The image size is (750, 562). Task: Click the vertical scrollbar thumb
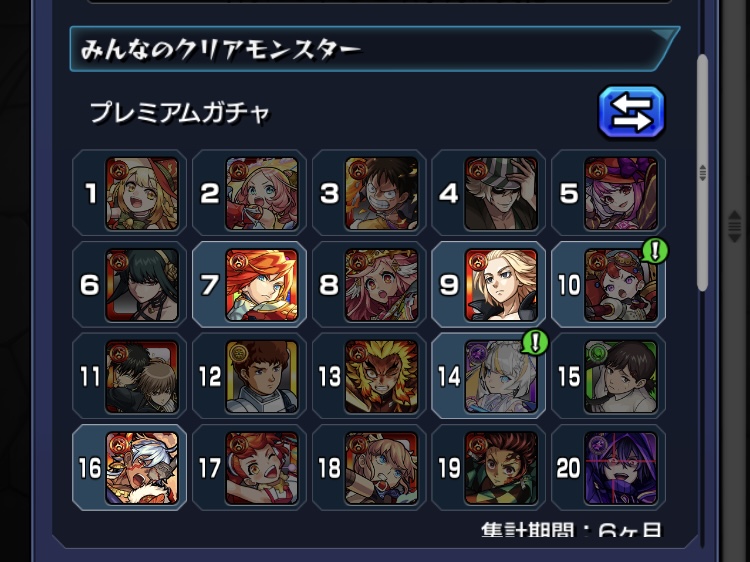[x=702, y=173]
